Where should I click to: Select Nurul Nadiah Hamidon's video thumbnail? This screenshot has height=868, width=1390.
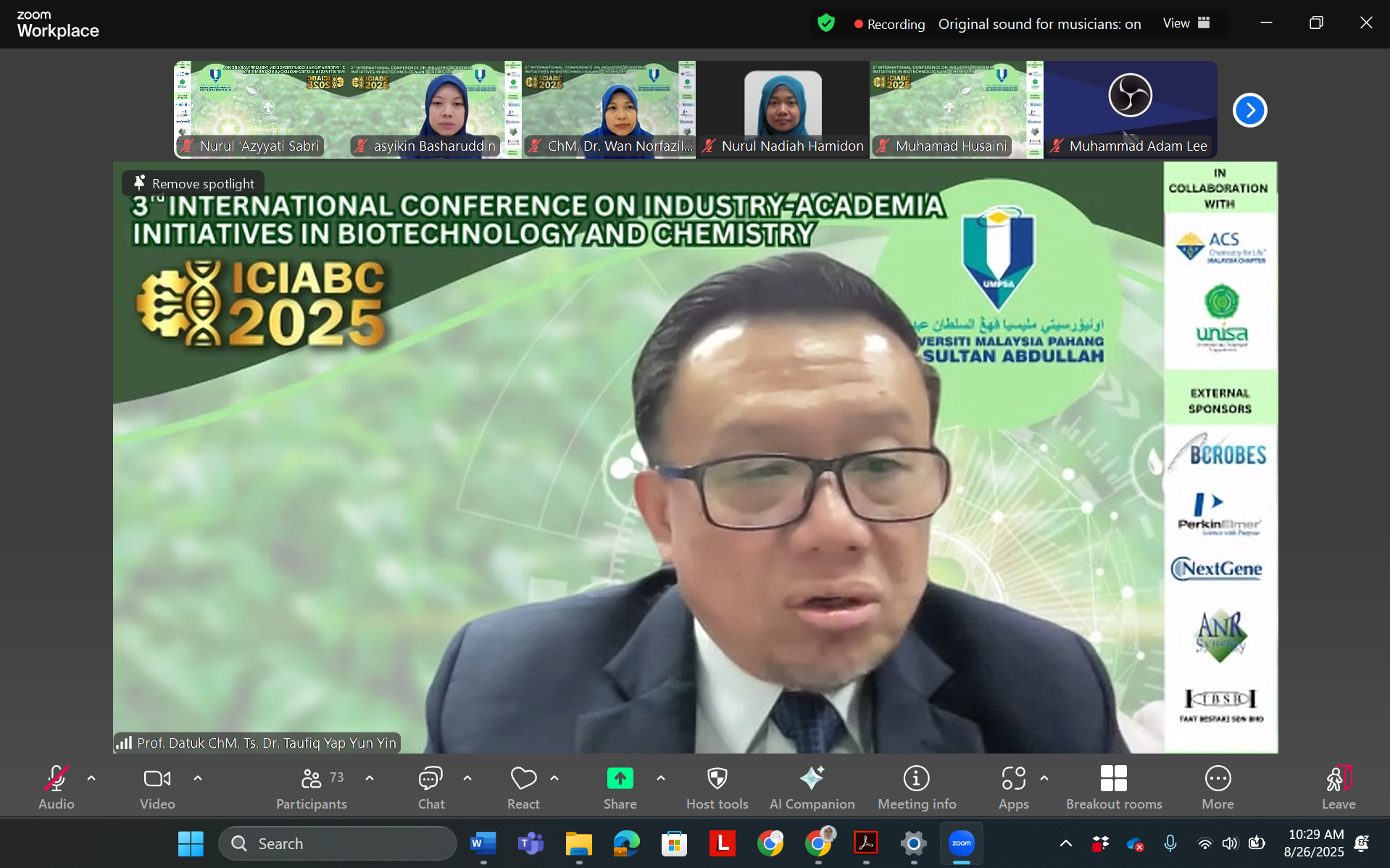click(x=783, y=109)
